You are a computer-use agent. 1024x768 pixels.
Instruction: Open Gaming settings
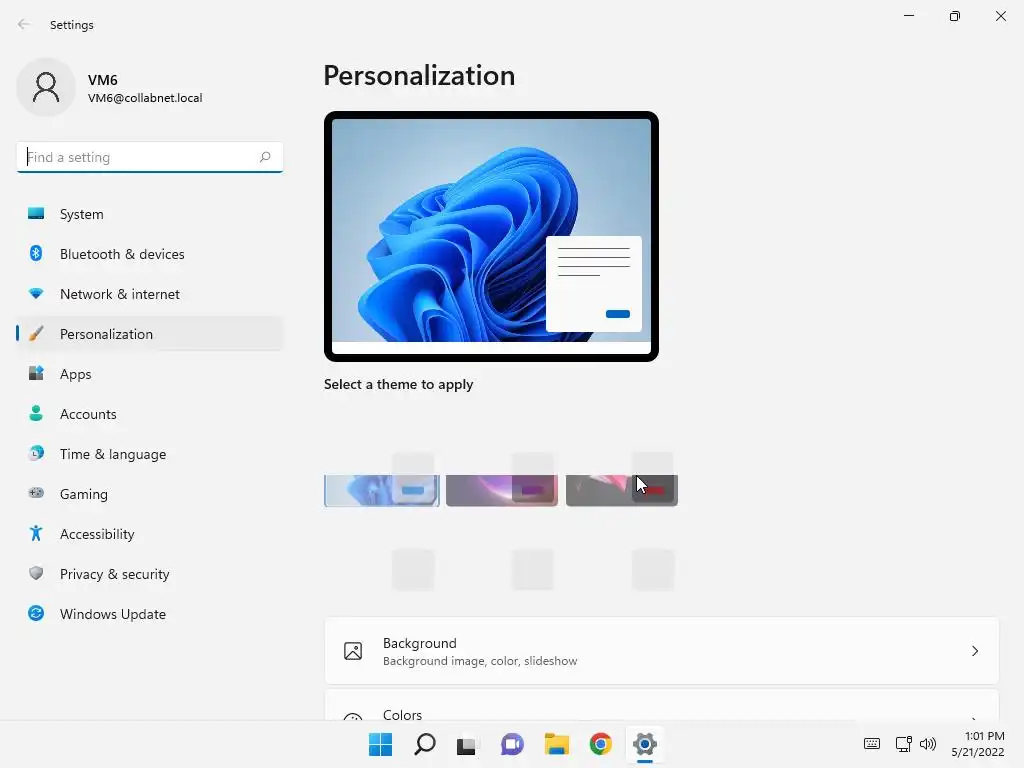(x=150, y=494)
